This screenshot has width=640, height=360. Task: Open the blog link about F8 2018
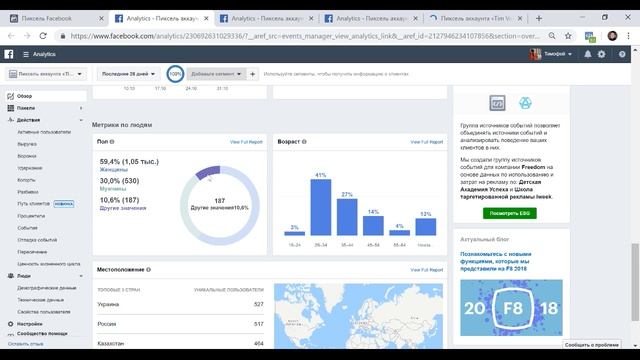496,261
